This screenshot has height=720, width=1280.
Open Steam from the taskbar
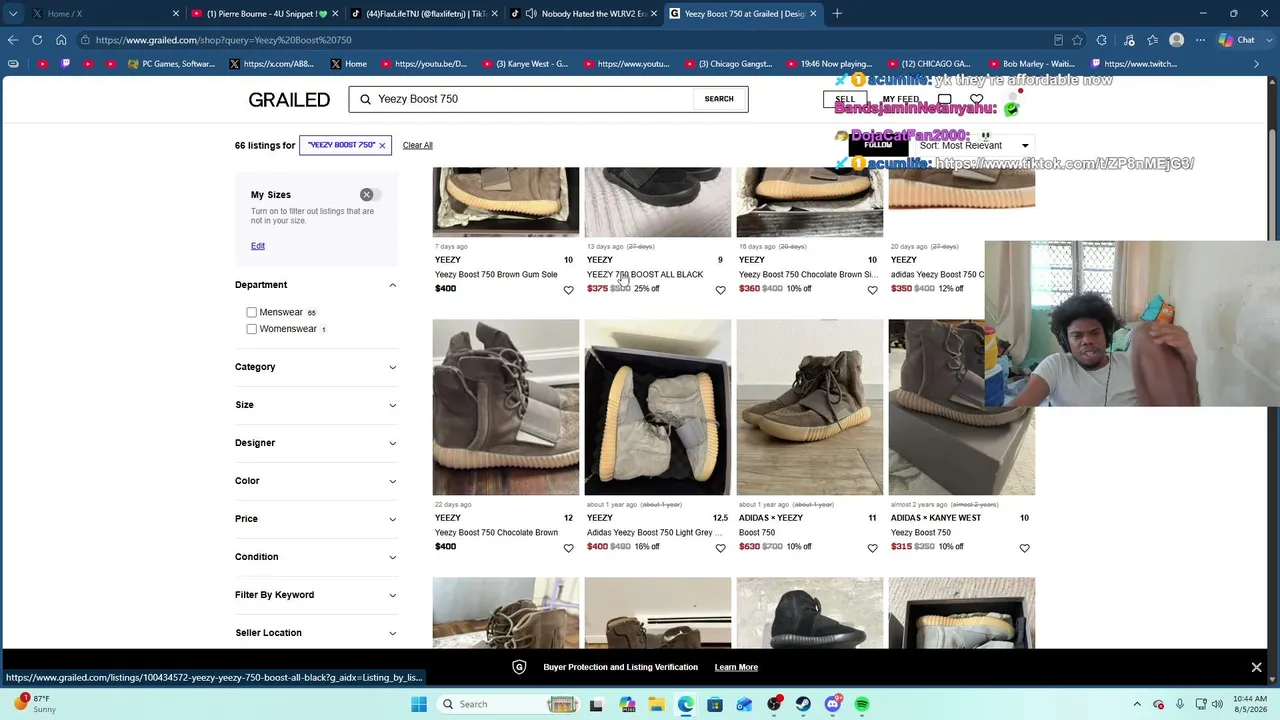pyautogui.click(x=803, y=704)
